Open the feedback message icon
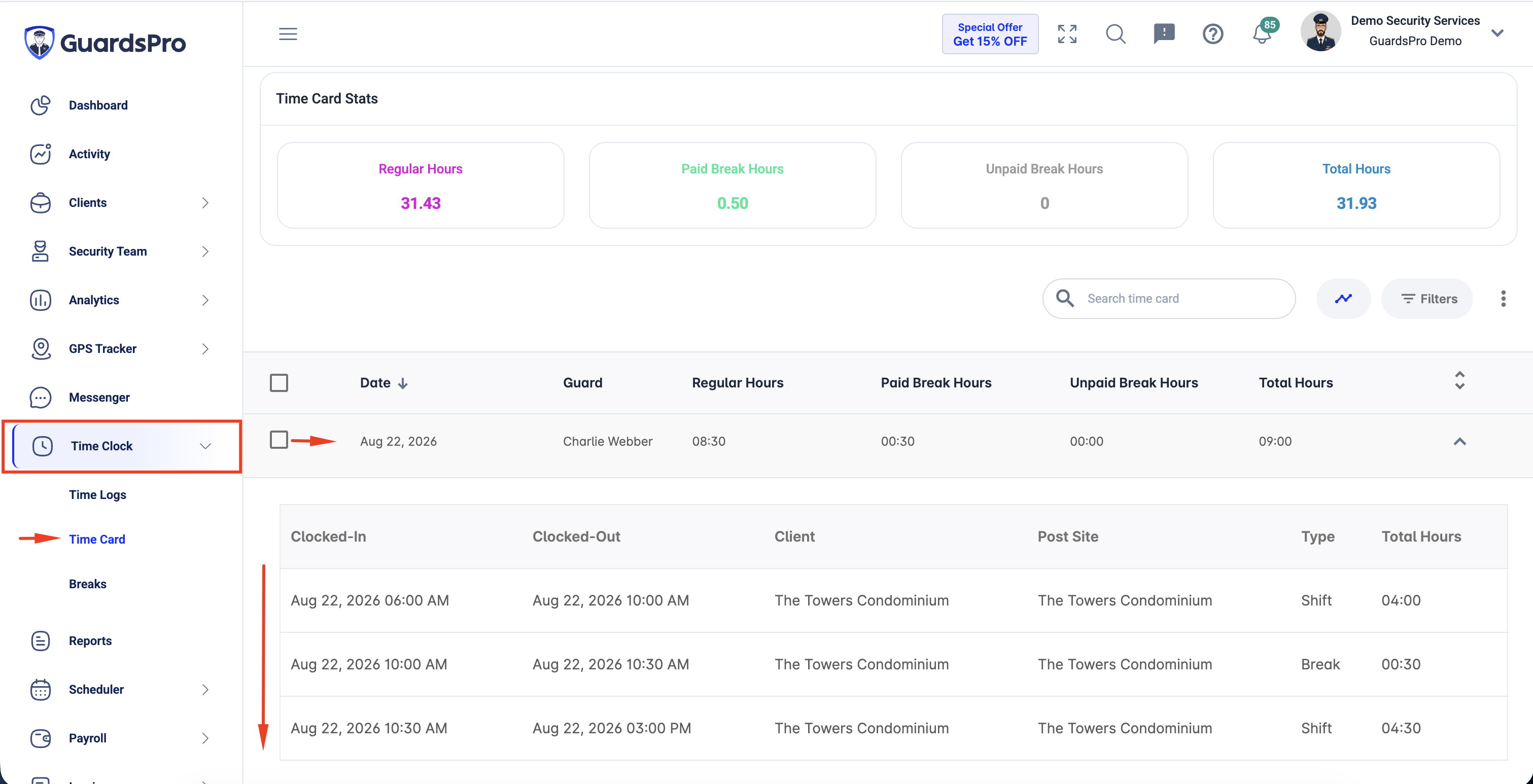This screenshot has width=1533, height=784. coord(1164,34)
